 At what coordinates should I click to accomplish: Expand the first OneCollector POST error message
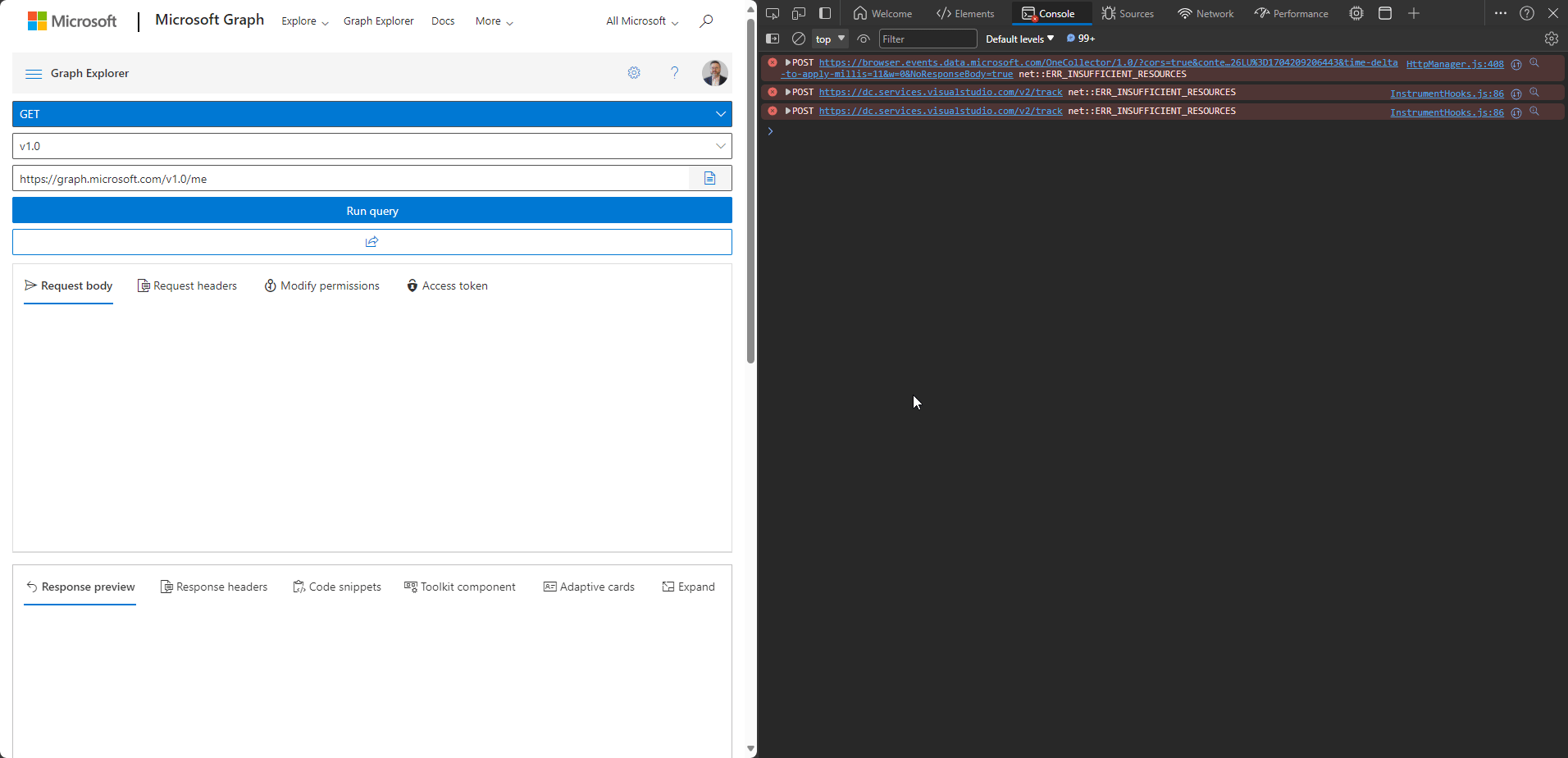(x=788, y=62)
